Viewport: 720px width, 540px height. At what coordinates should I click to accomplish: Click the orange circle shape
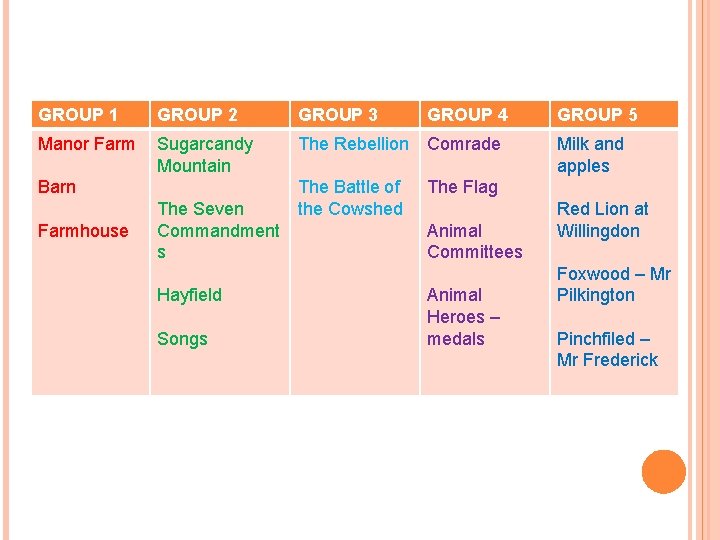(664, 472)
